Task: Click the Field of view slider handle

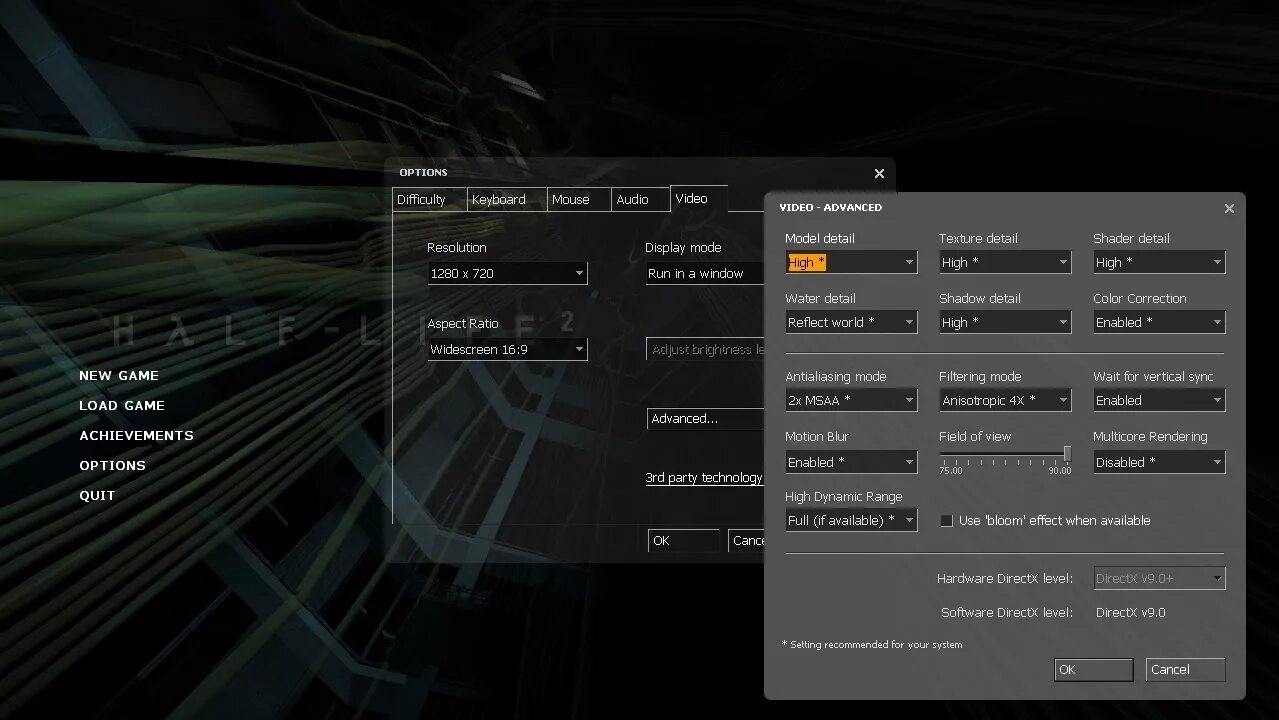Action: coord(1067,453)
